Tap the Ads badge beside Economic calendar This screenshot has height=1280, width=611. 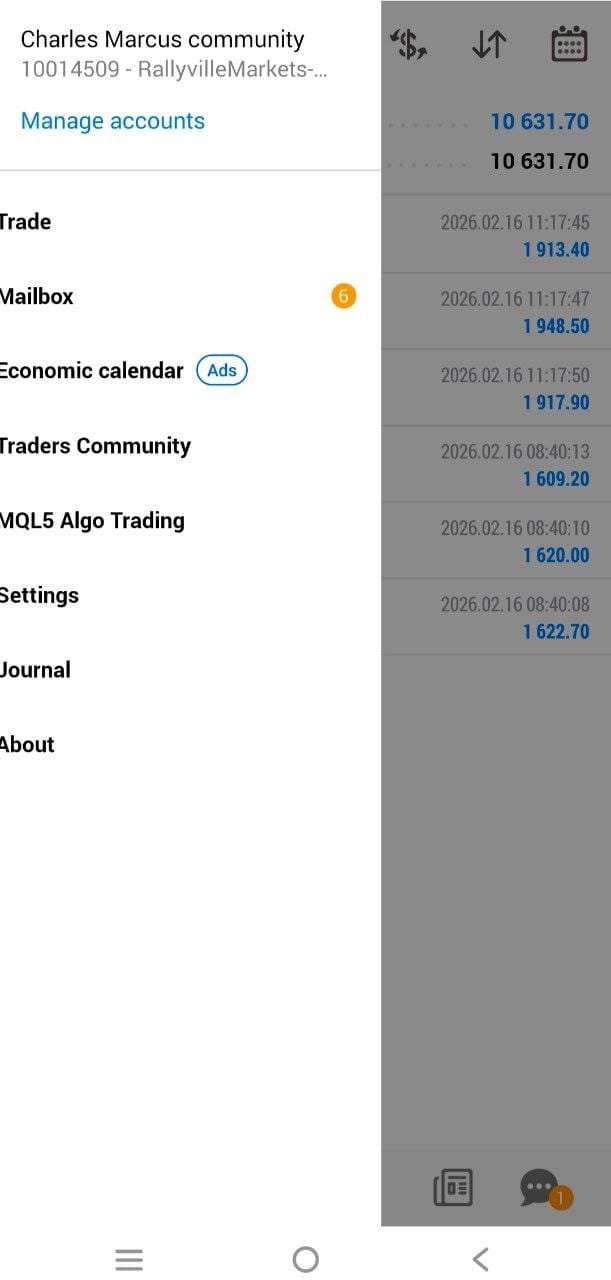(x=222, y=371)
